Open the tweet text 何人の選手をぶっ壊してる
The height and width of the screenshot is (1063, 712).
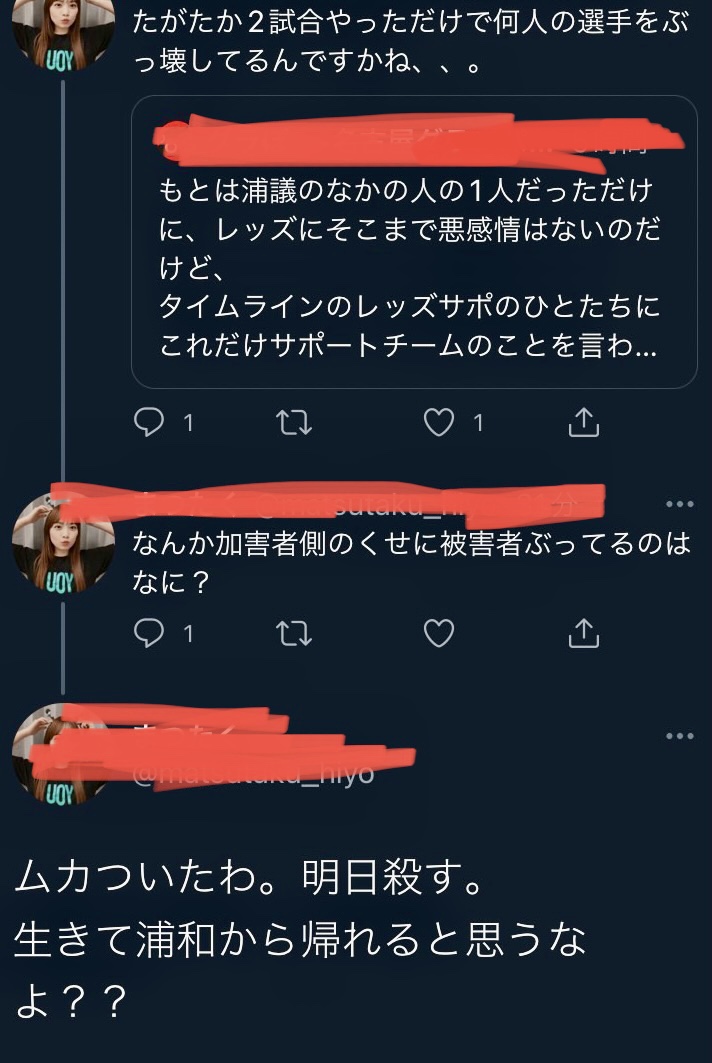pos(411,42)
